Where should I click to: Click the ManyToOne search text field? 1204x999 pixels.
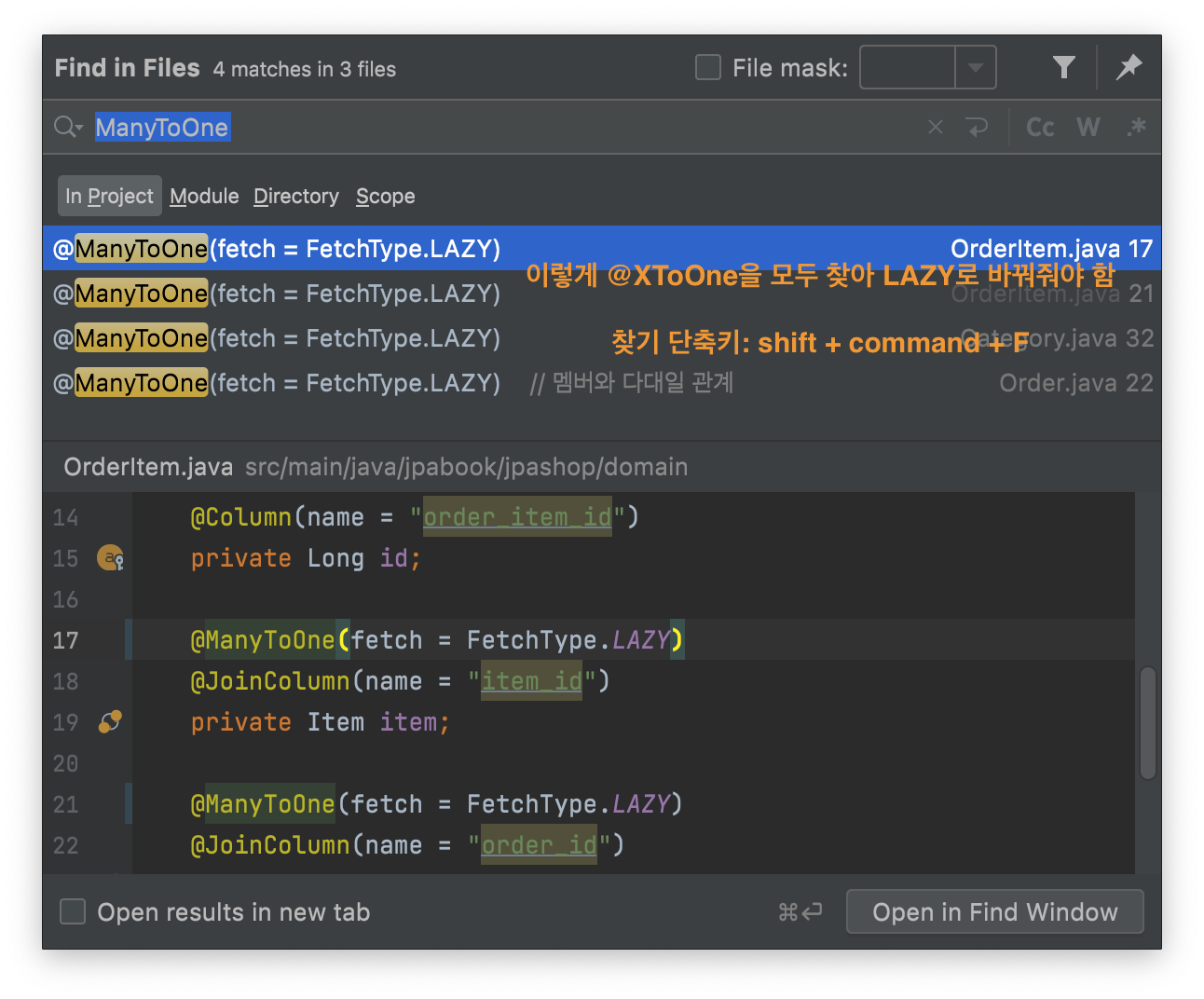pos(503,128)
